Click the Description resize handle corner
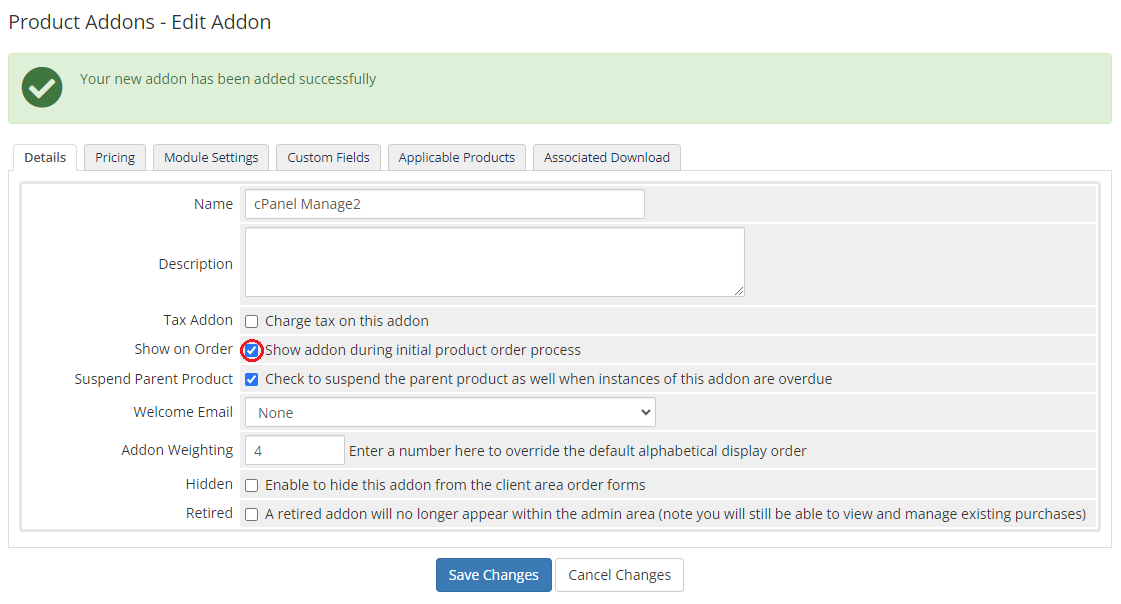 (x=739, y=291)
